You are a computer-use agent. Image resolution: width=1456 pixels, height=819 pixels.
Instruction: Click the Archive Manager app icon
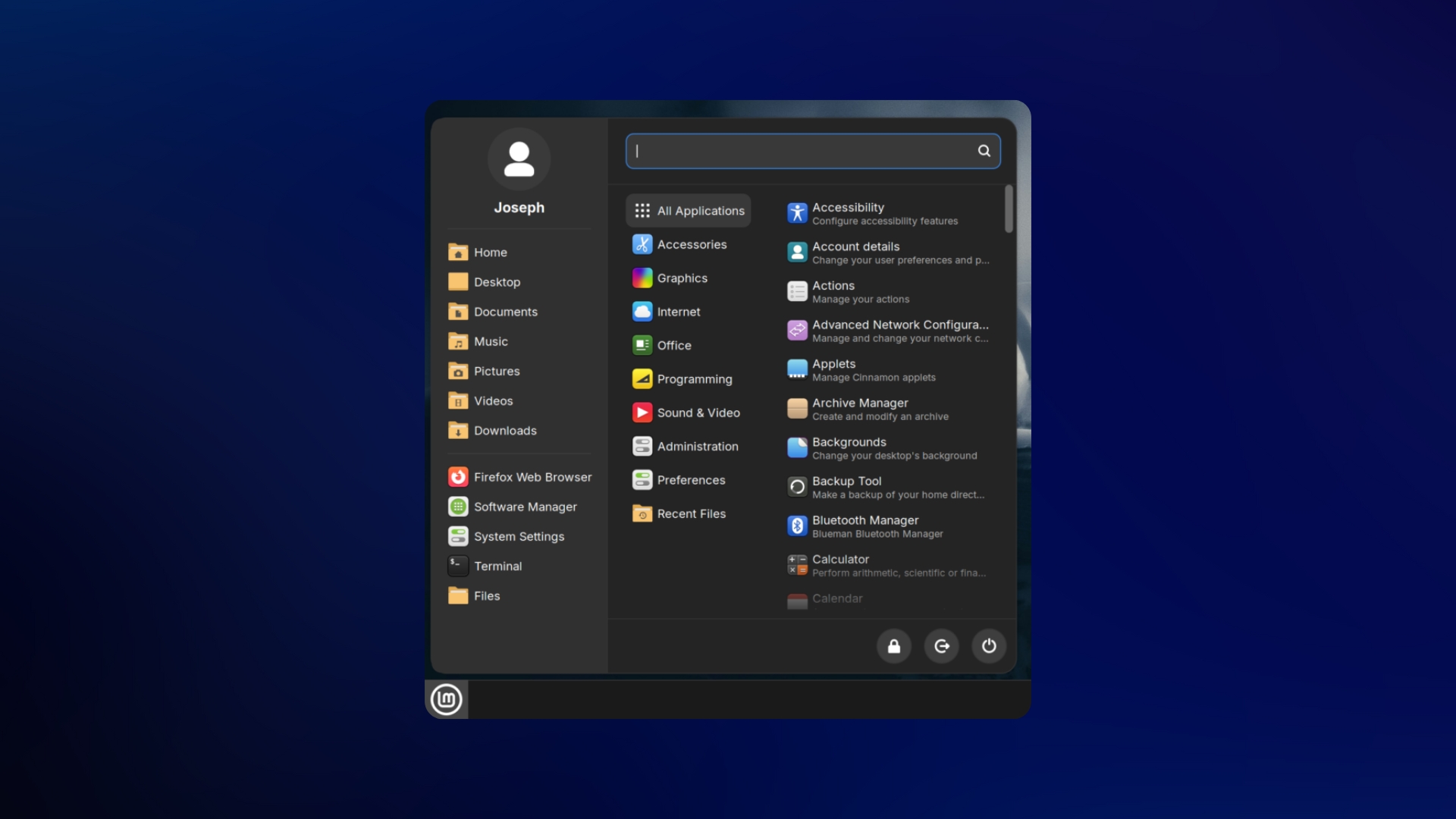pyautogui.click(x=797, y=409)
